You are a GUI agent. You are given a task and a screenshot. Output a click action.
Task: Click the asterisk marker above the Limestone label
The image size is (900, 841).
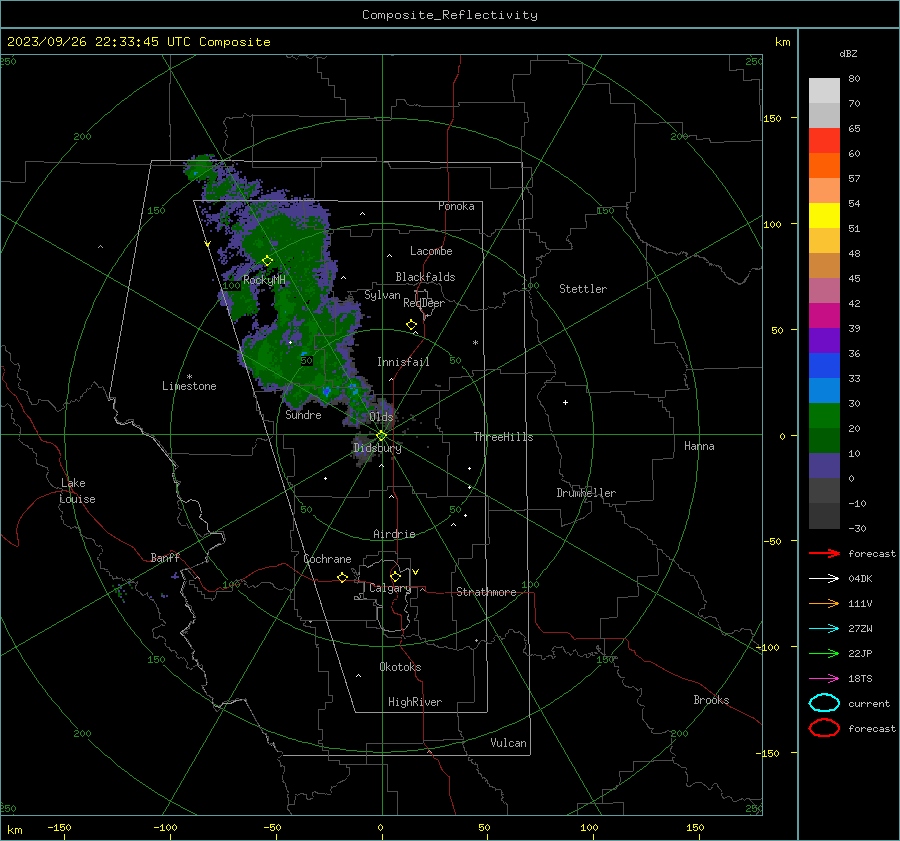tap(189, 377)
